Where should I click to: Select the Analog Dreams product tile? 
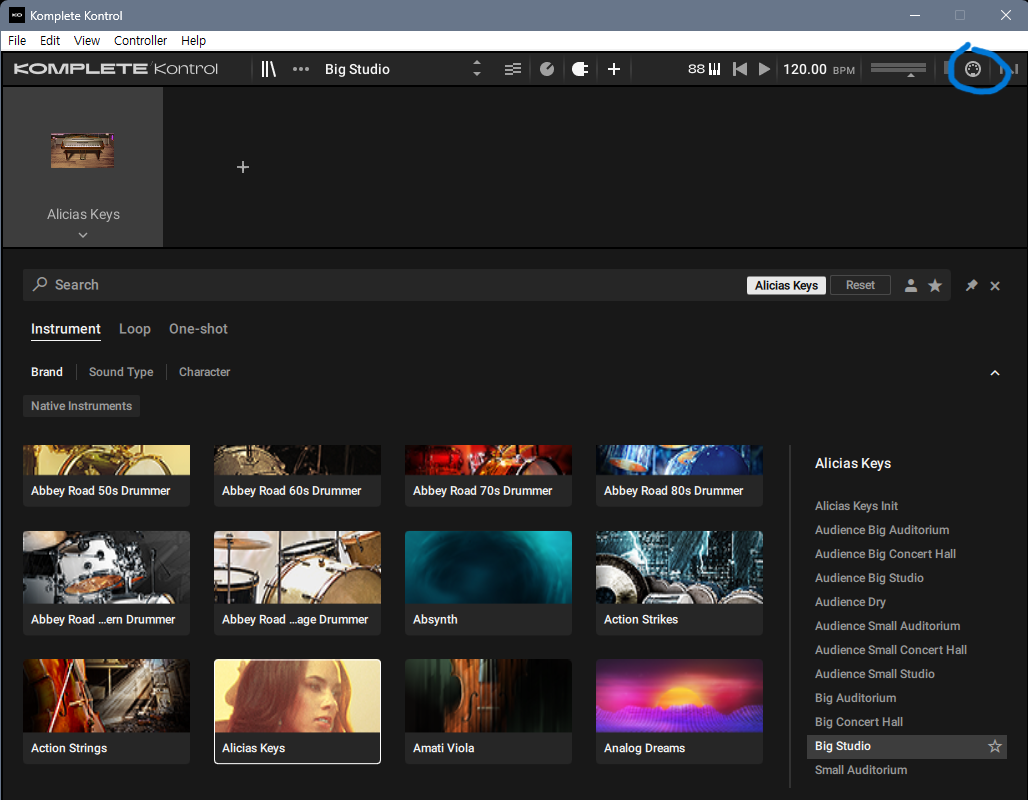[679, 711]
